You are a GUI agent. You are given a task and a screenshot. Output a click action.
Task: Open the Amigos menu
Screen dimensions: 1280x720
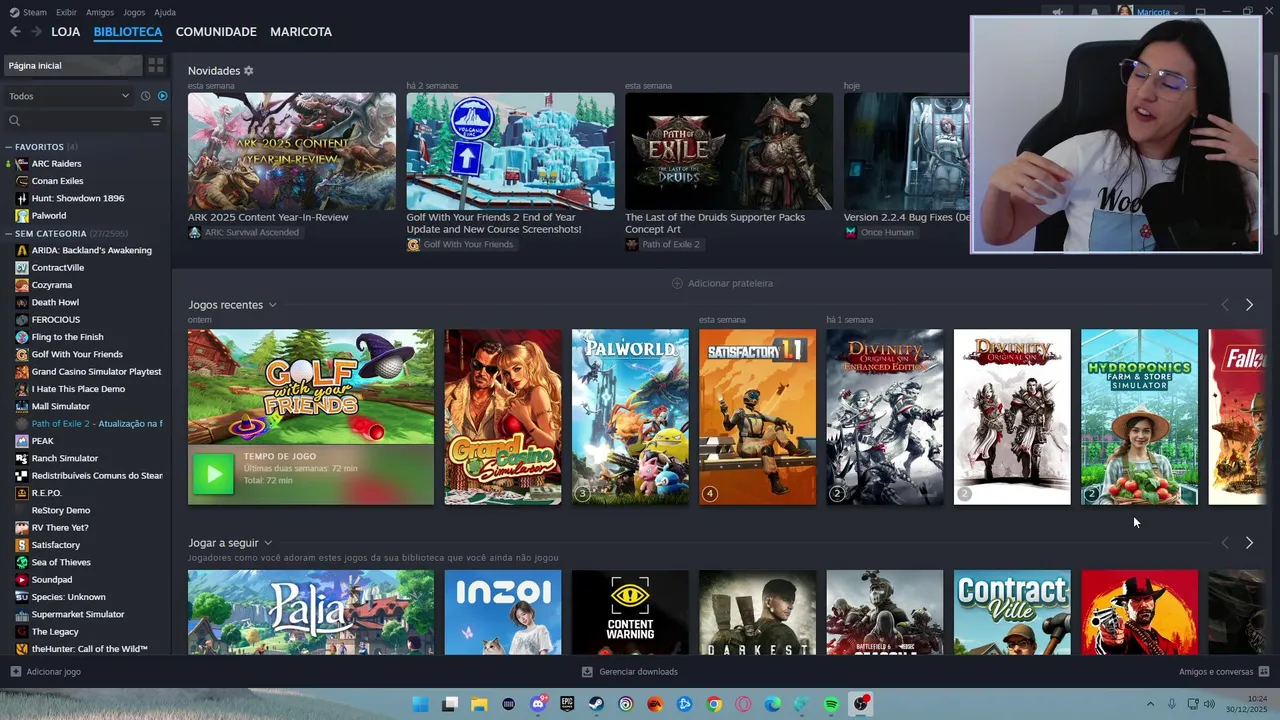click(x=100, y=12)
